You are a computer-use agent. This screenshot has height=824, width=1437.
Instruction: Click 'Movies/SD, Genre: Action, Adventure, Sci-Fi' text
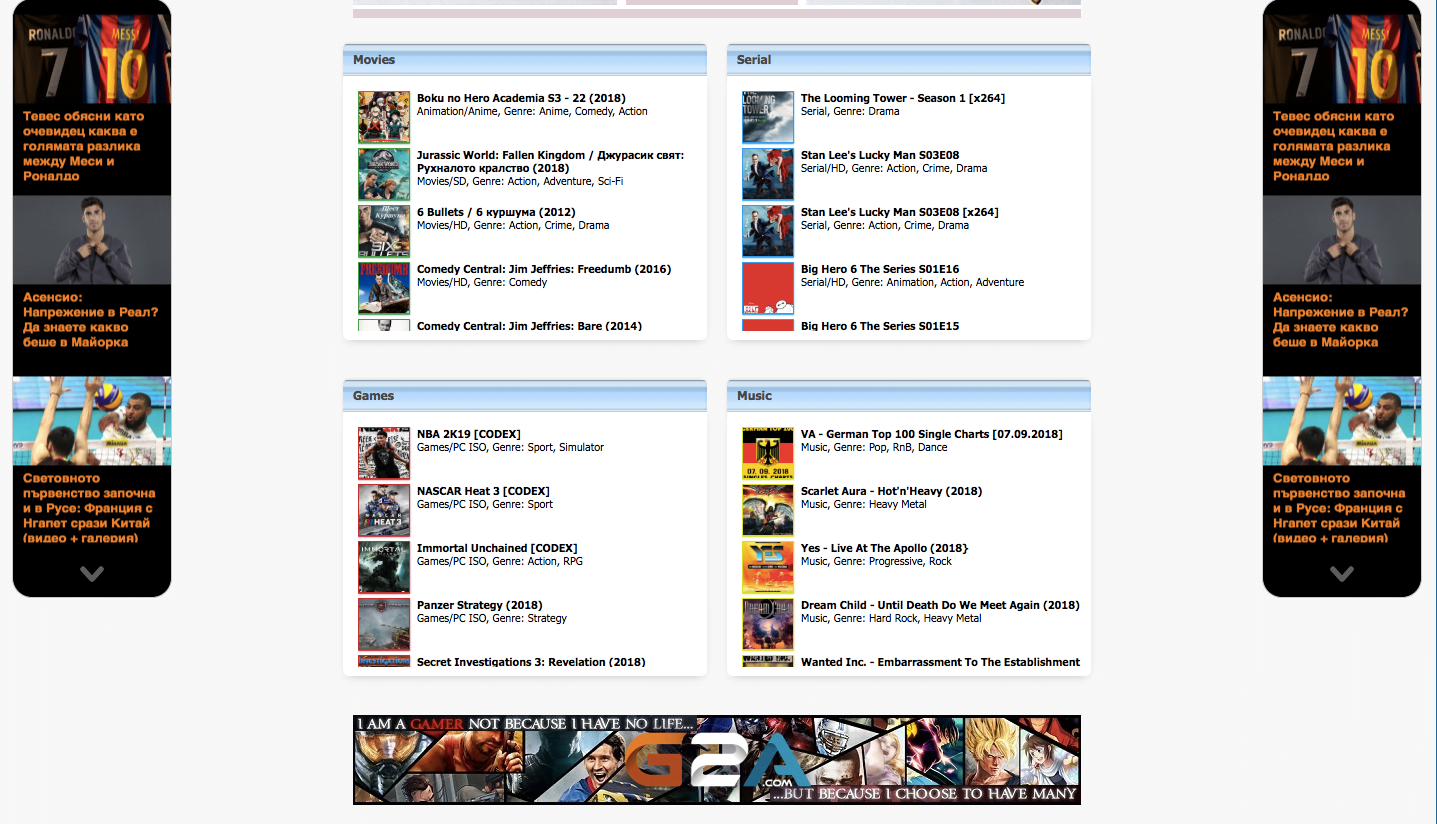tap(520, 181)
